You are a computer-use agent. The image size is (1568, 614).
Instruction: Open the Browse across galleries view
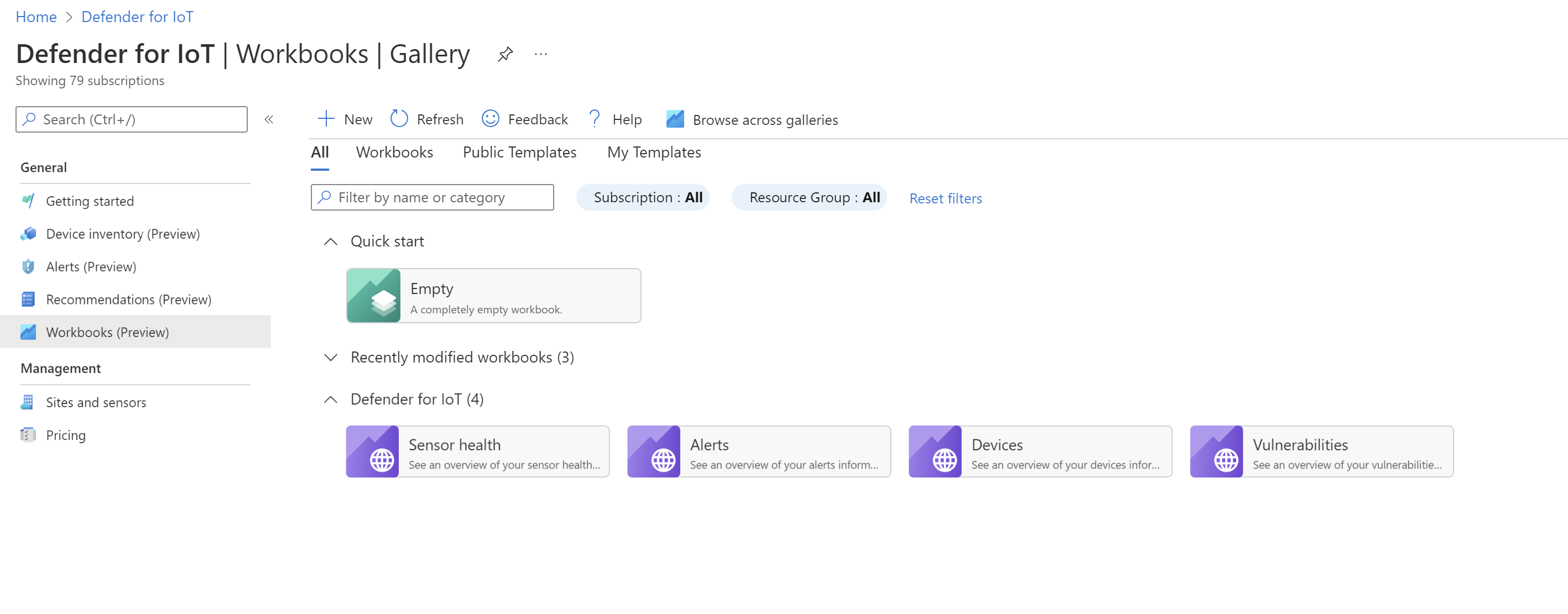(751, 119)
